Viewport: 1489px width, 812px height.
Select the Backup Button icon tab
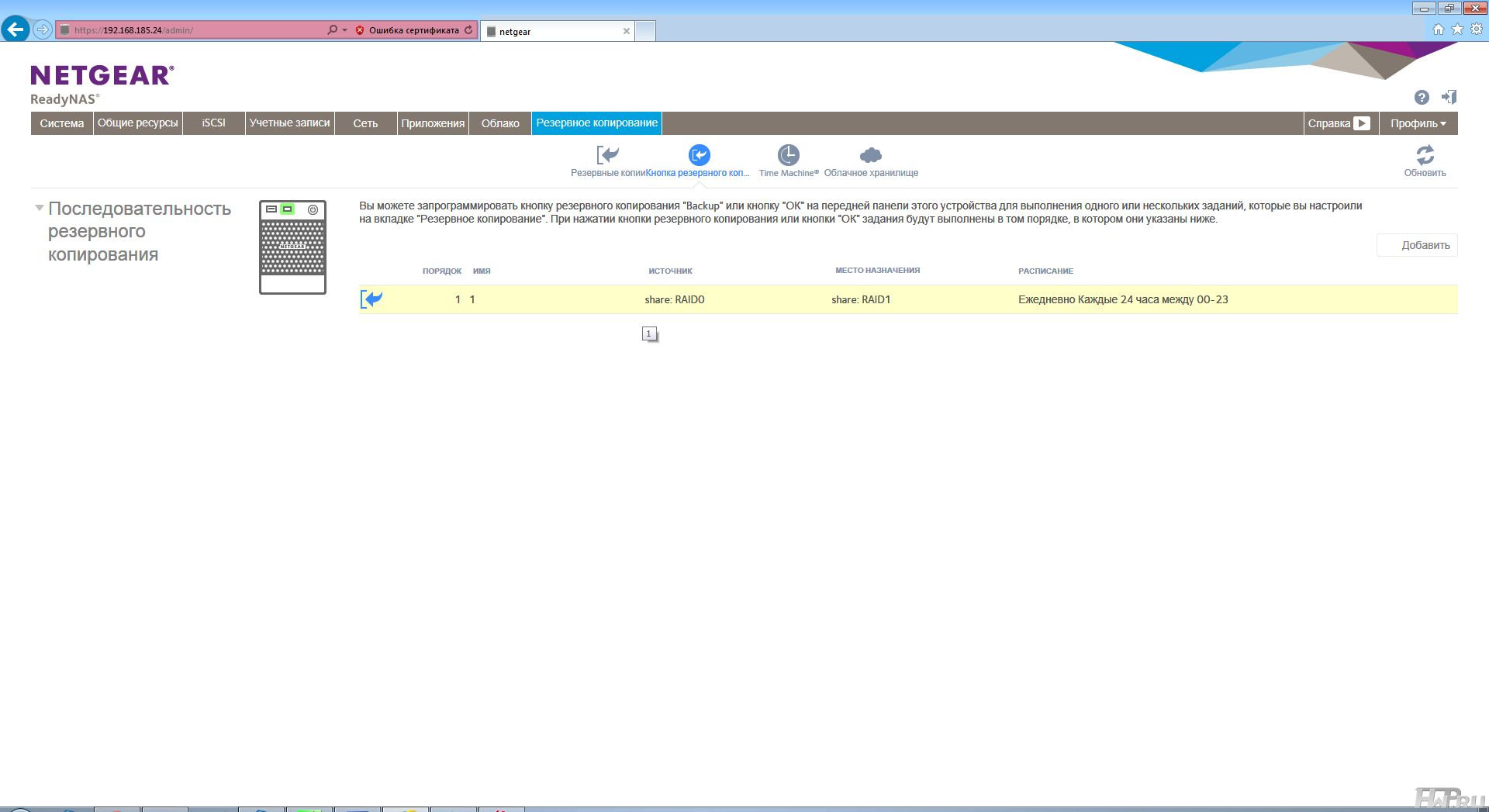point(699,155)
